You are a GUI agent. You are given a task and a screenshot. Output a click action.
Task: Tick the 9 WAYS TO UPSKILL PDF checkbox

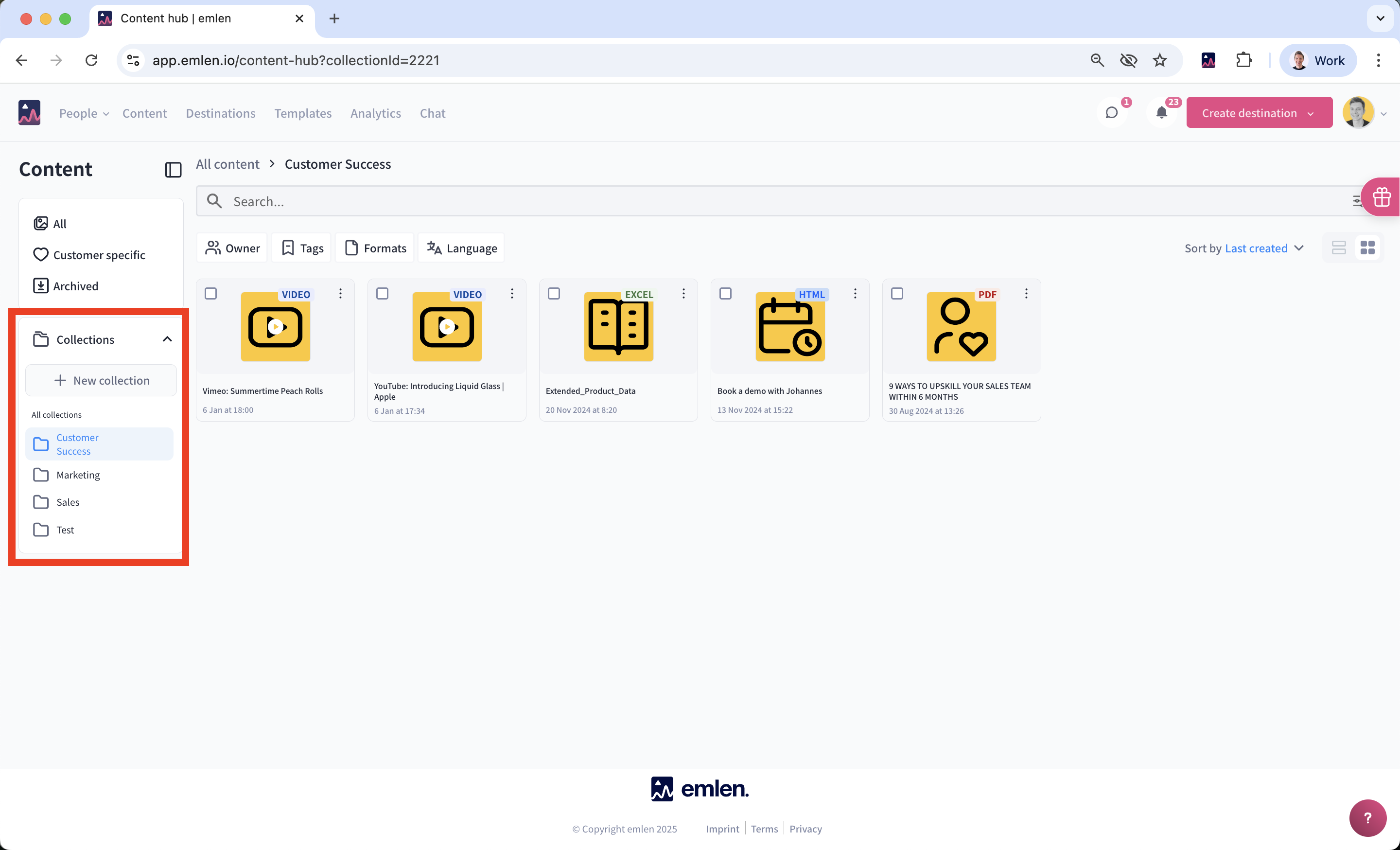pos(897,293)
